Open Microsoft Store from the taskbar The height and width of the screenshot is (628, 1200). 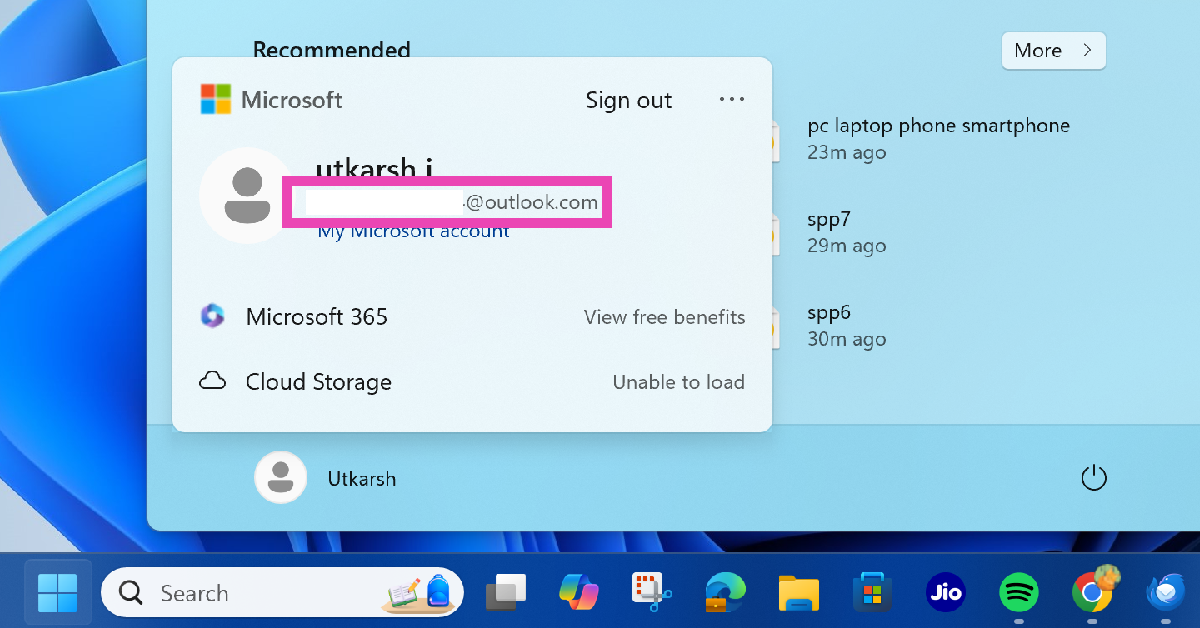coord(871,593)
